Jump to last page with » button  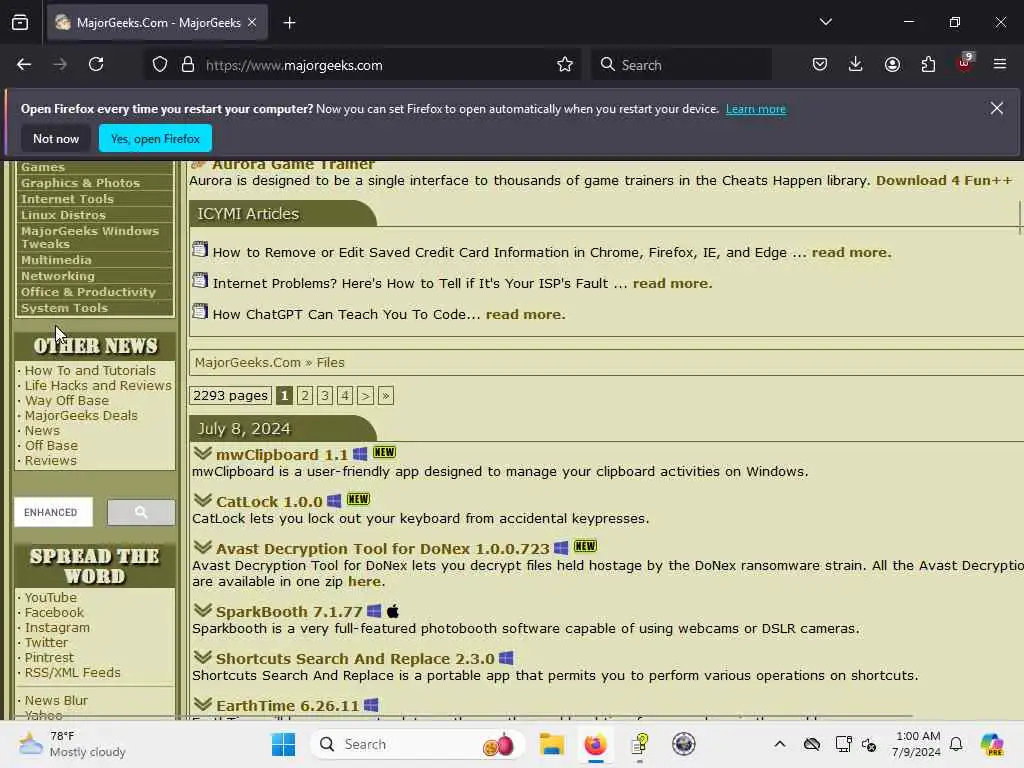click(386, 396)
